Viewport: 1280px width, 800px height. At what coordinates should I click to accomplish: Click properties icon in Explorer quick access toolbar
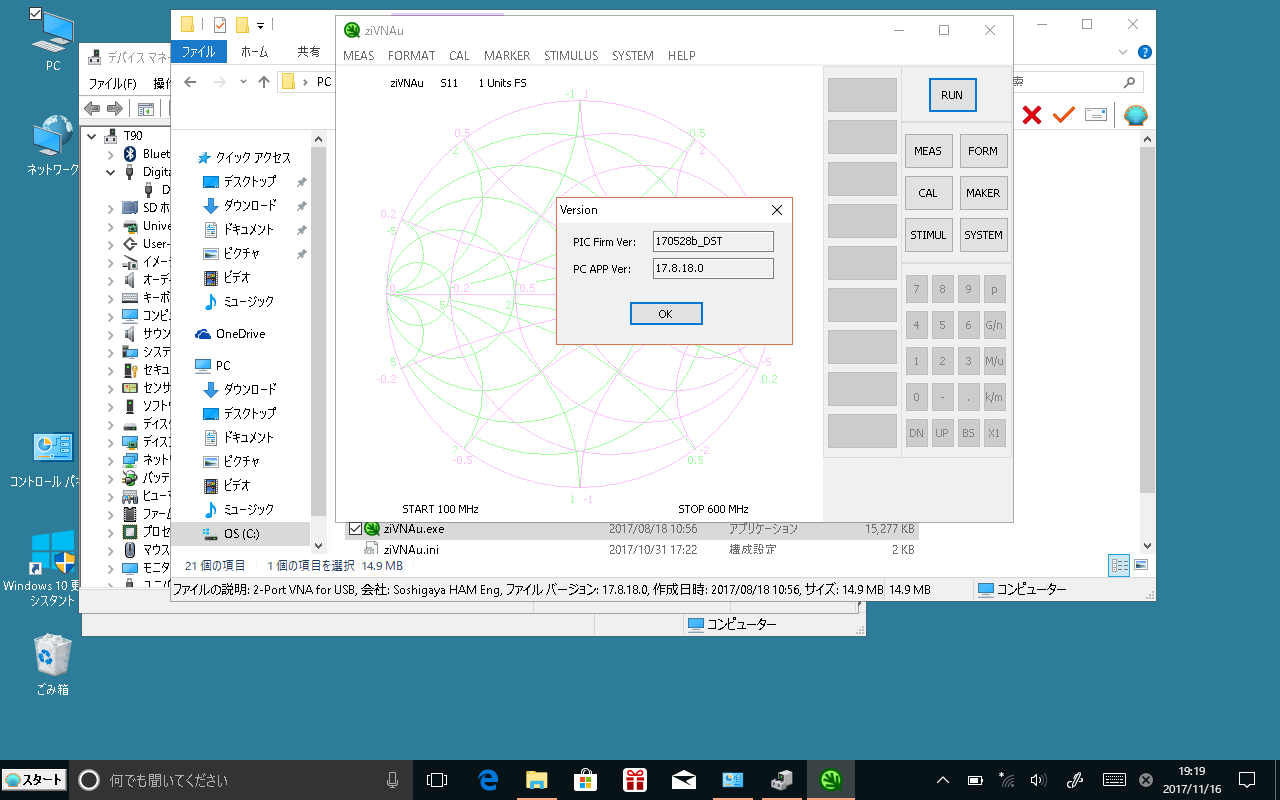click(220, 25)
